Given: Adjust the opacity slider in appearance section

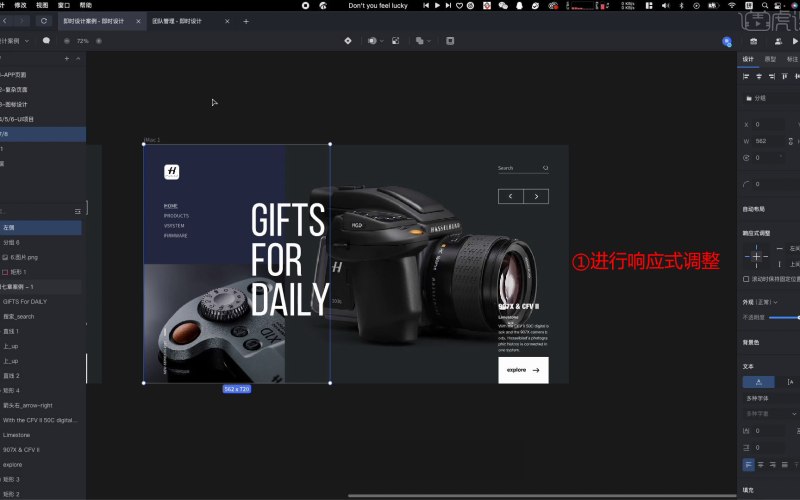Looking at the screenshot, I should (x=784, y=317).
